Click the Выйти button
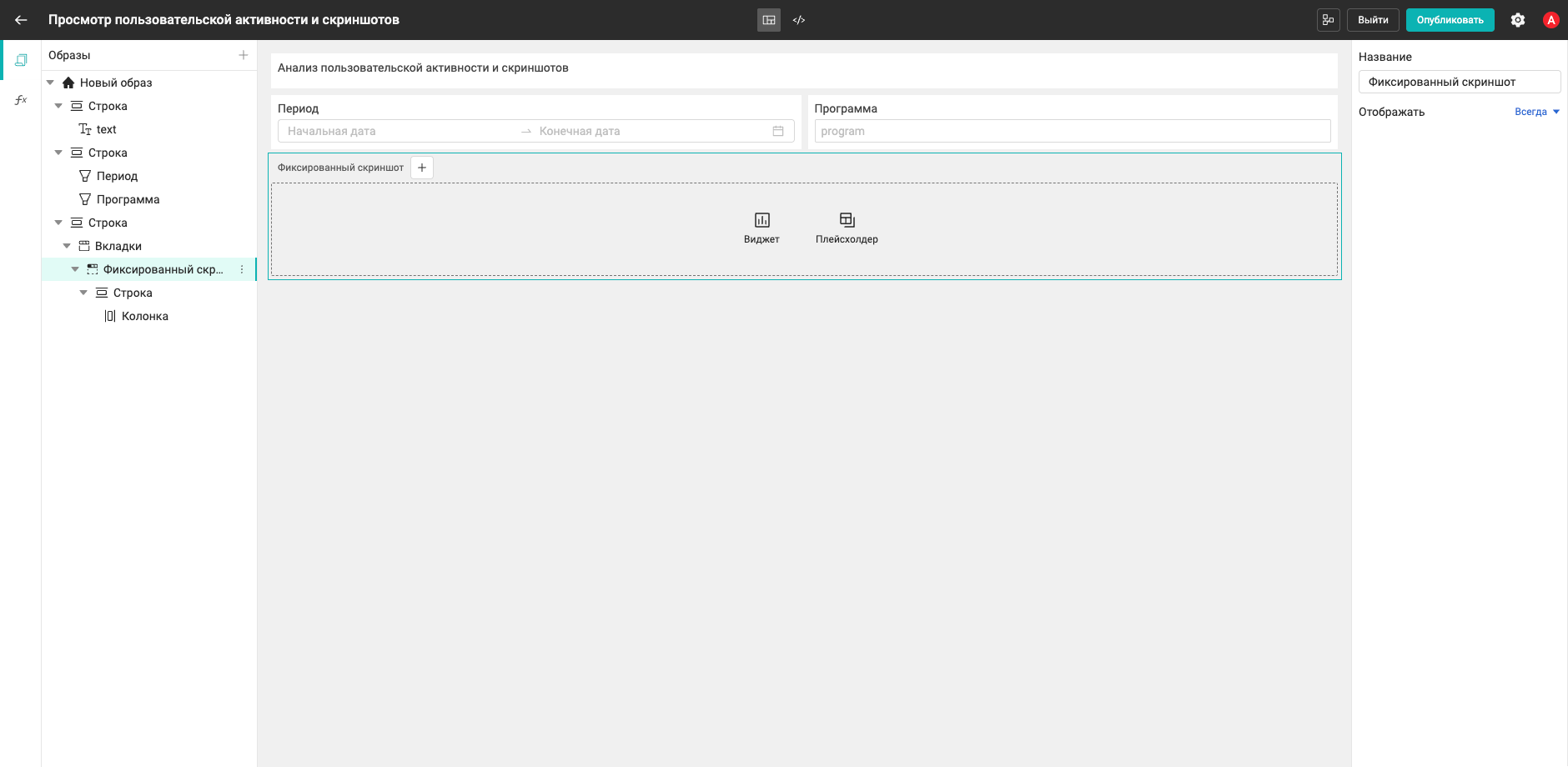 point(1373,20)
